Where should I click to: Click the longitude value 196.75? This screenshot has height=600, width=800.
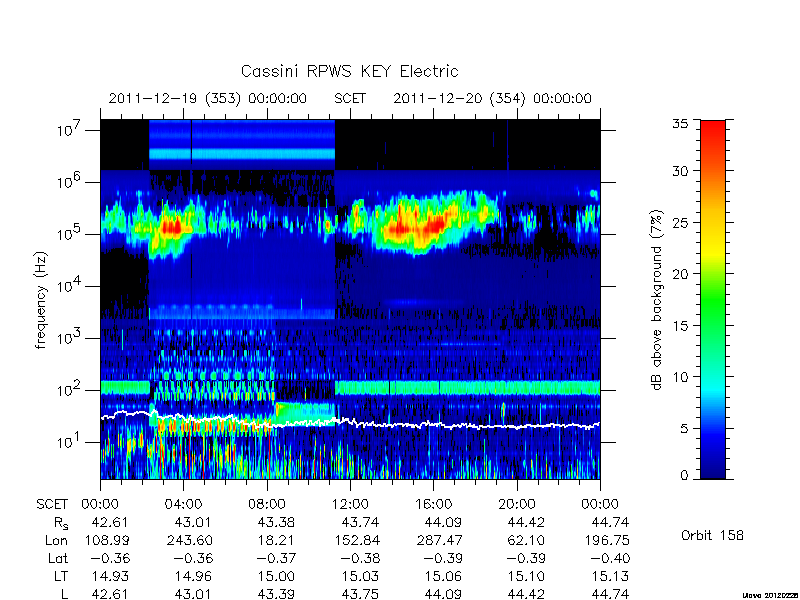[607, 540]
